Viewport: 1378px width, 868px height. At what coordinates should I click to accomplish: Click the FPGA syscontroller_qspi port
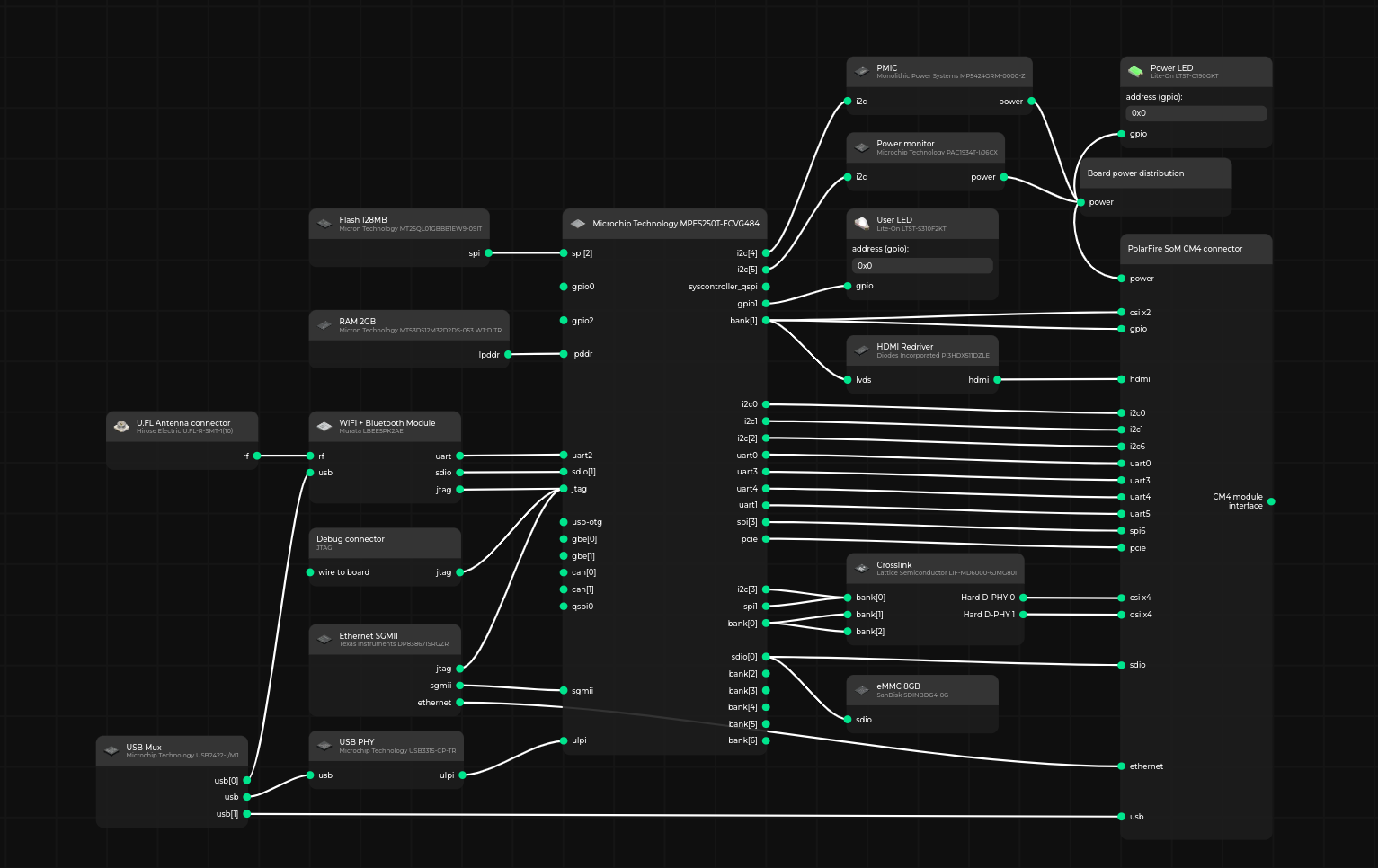tap(766, 287)
